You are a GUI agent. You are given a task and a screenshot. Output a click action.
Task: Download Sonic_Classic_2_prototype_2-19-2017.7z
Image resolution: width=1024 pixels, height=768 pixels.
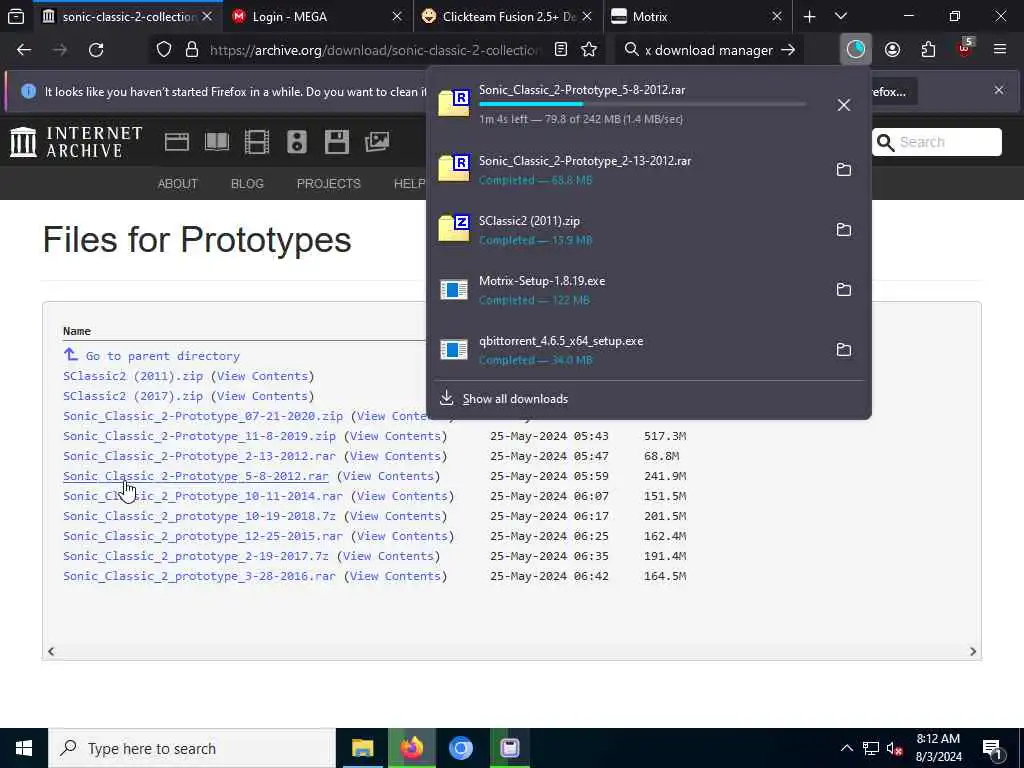pos(196,556)
